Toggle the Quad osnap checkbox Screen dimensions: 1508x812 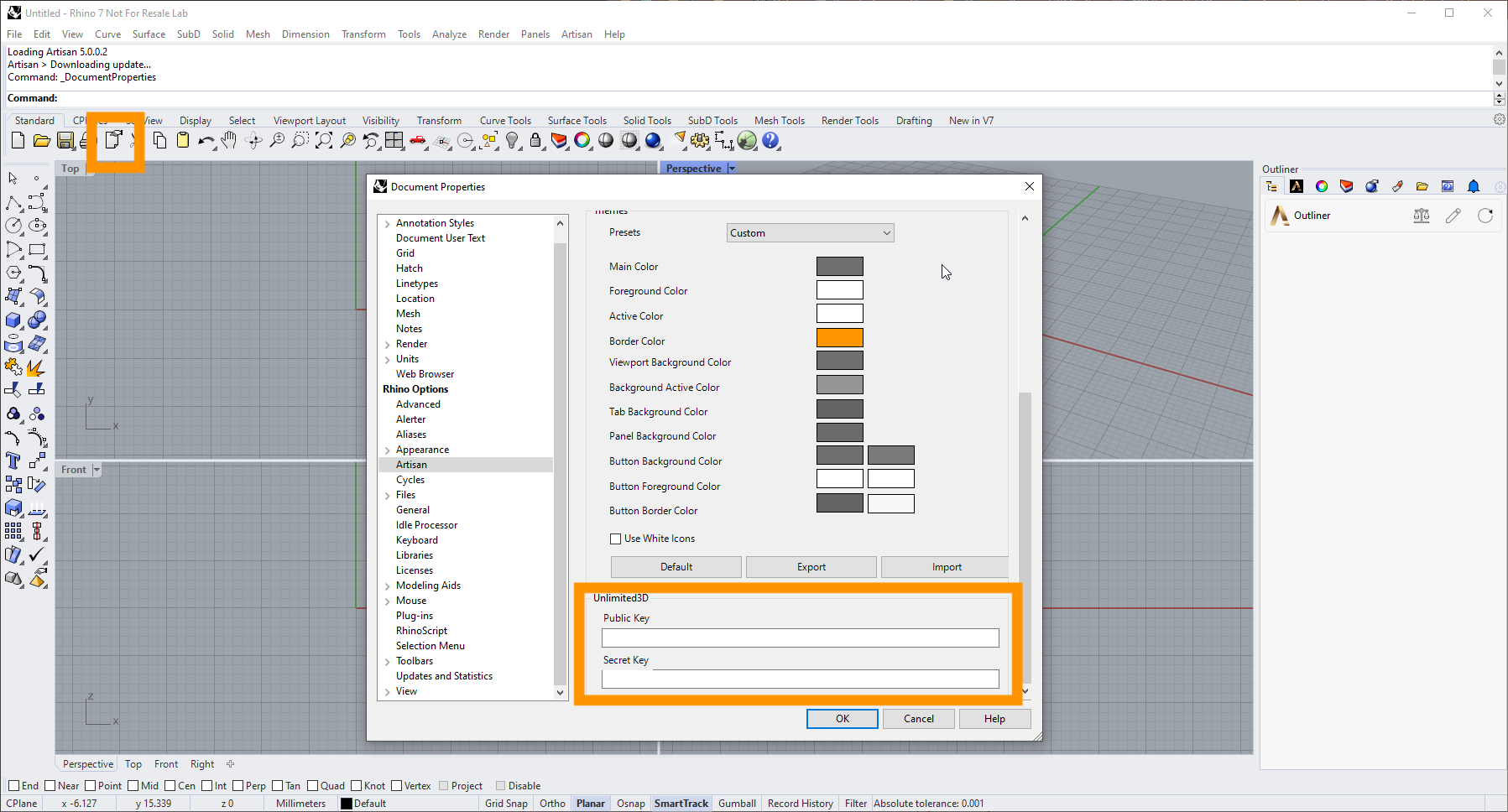click(313, 786)
